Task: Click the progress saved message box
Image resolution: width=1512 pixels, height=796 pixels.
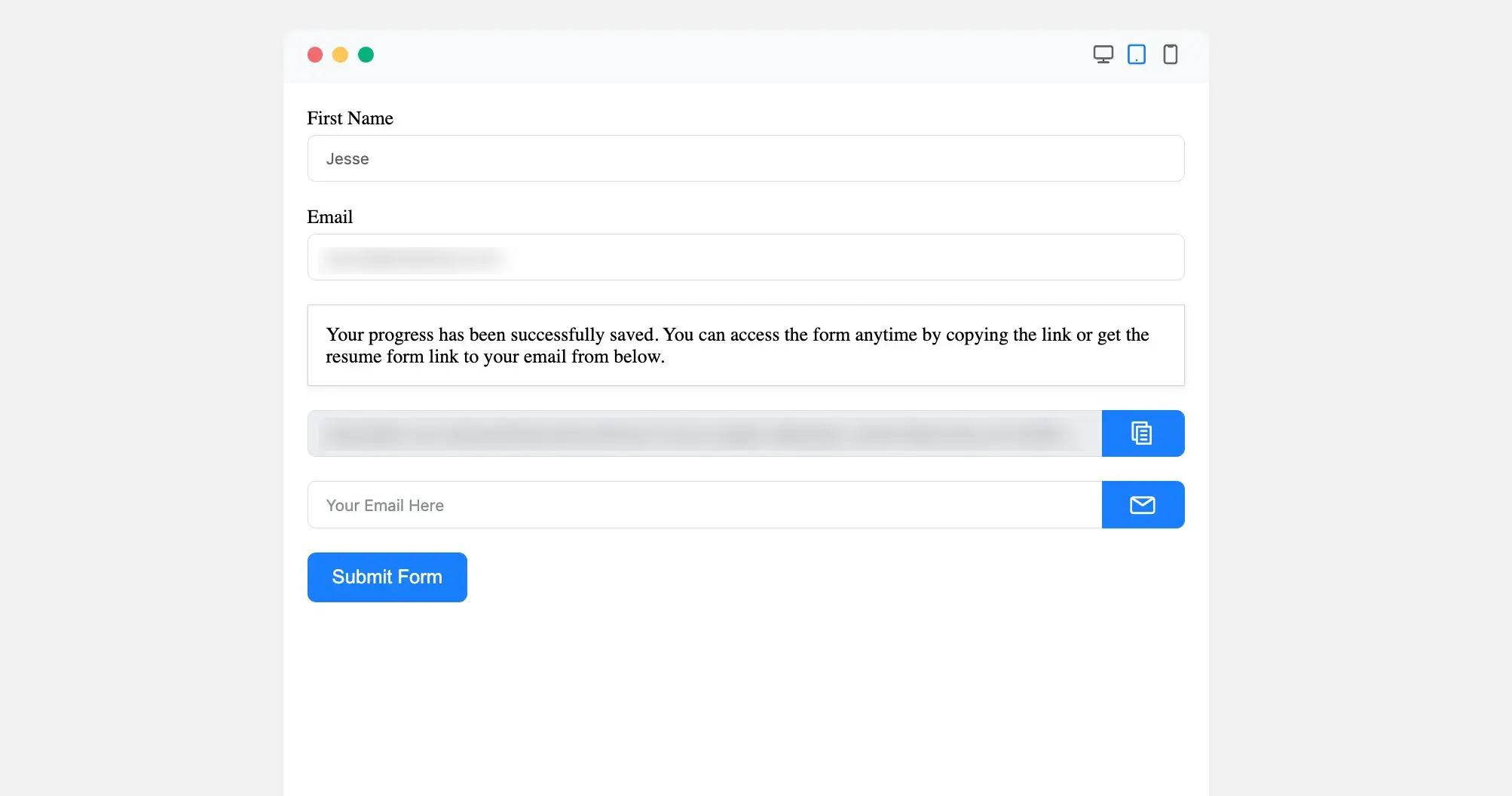Action: [x=745, y=345]
